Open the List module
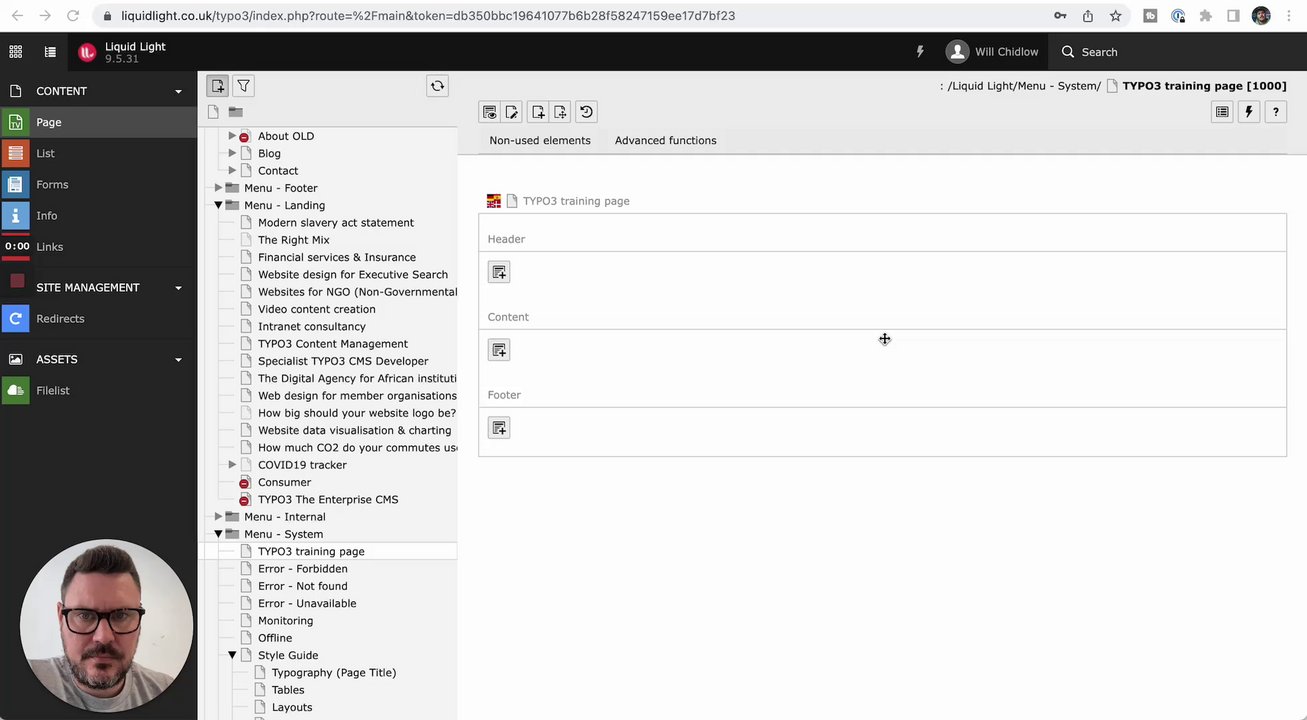Viewport: 1307px width, 720px height. [x=98, y=153]
